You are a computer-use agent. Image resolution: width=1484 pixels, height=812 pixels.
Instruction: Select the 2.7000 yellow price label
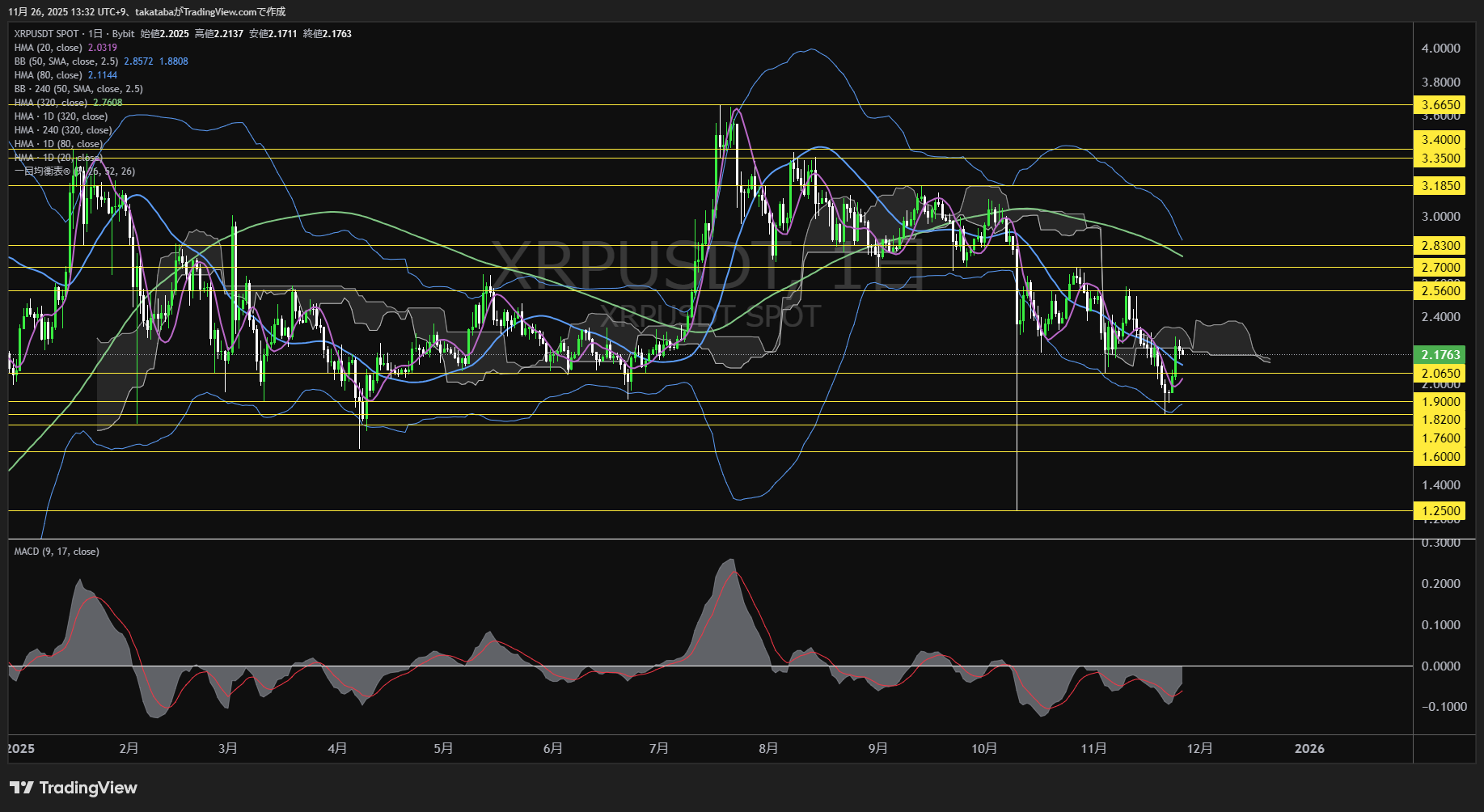[x=1441, y=267]
